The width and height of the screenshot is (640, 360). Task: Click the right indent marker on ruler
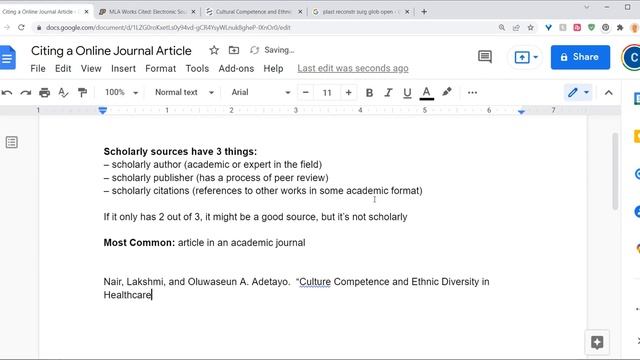521,111
